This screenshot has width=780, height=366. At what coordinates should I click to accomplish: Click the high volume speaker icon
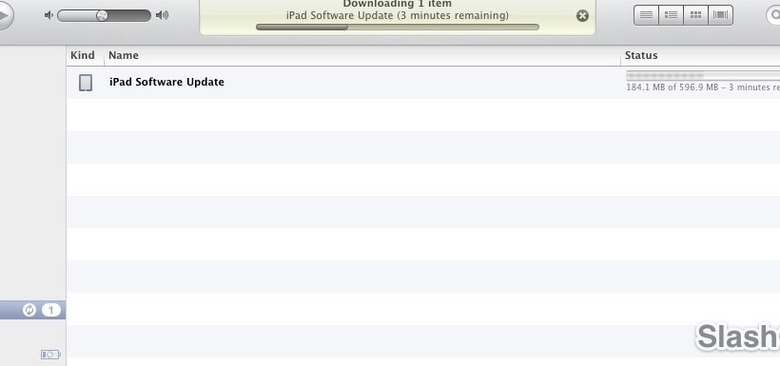162,15
